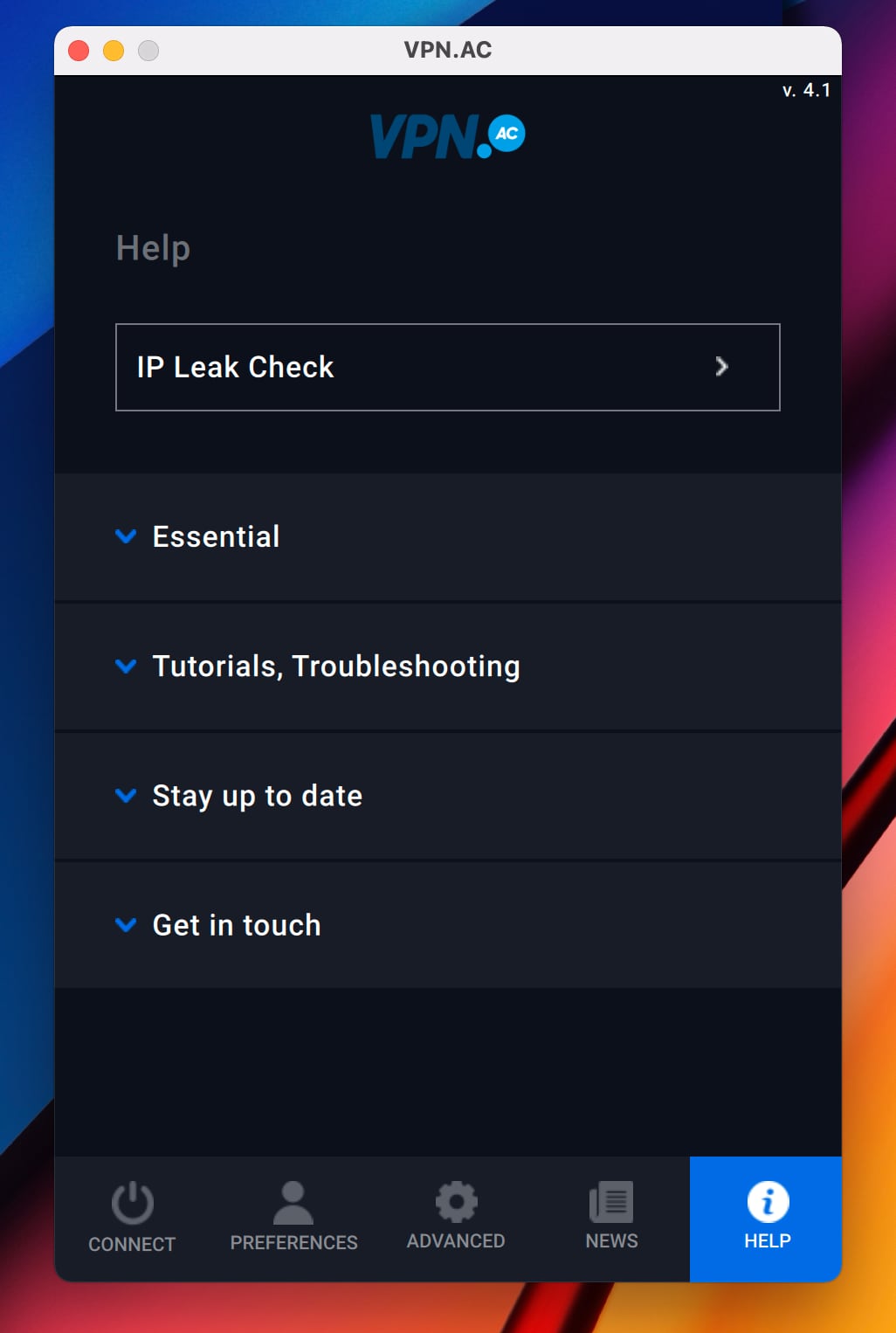896x1333 pixels.
Task: Click the power icon for Connect
Action: point(133,1203)
